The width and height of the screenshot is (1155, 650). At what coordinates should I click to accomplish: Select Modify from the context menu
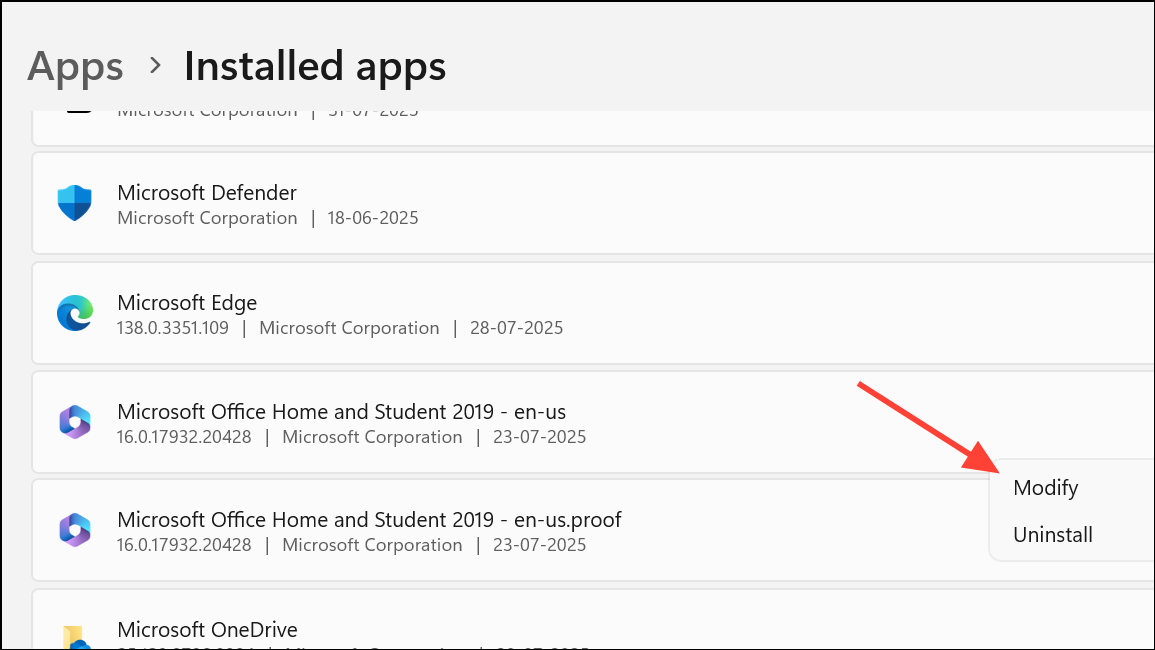coord(1045,488)
